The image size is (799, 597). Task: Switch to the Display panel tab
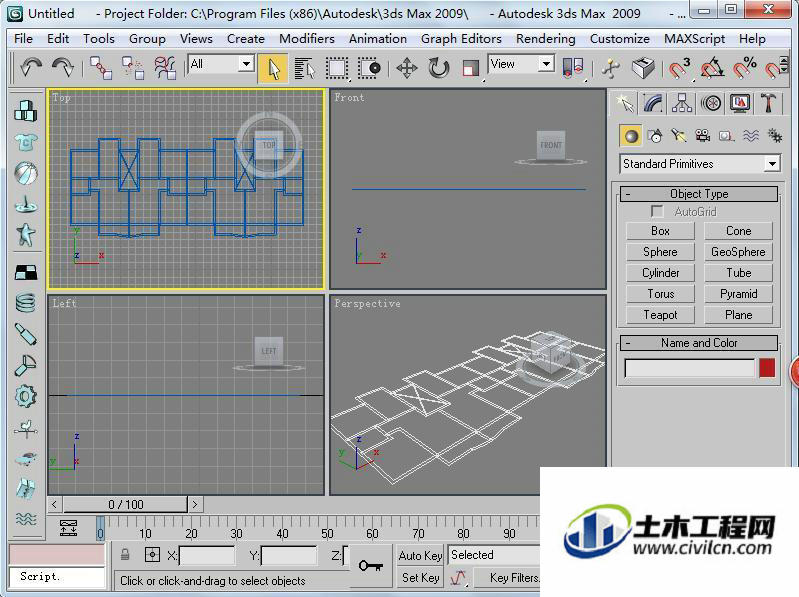tap(739, 103)
